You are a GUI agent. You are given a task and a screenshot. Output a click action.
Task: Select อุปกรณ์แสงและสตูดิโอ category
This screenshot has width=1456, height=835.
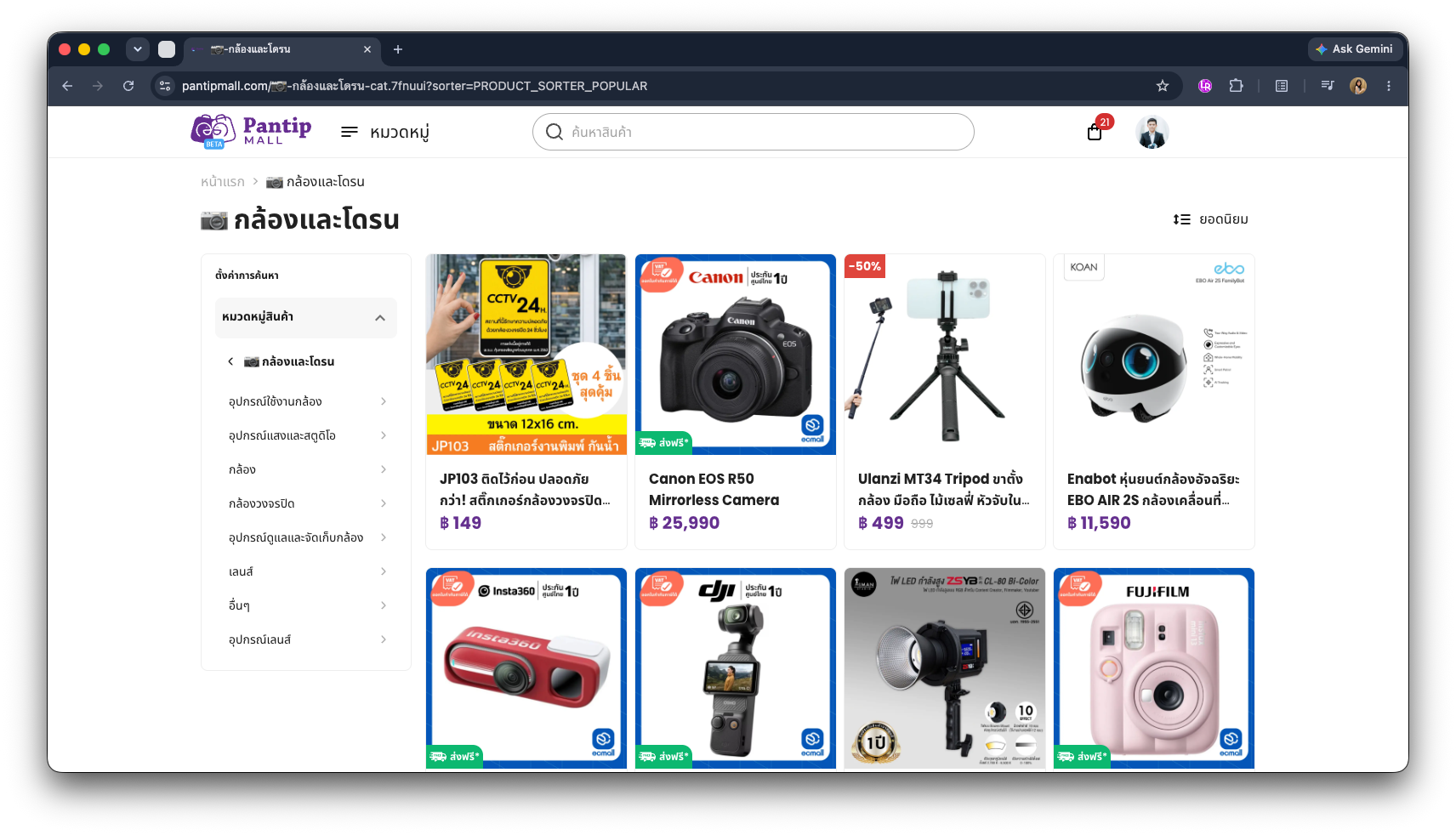[x=282, y=435]
